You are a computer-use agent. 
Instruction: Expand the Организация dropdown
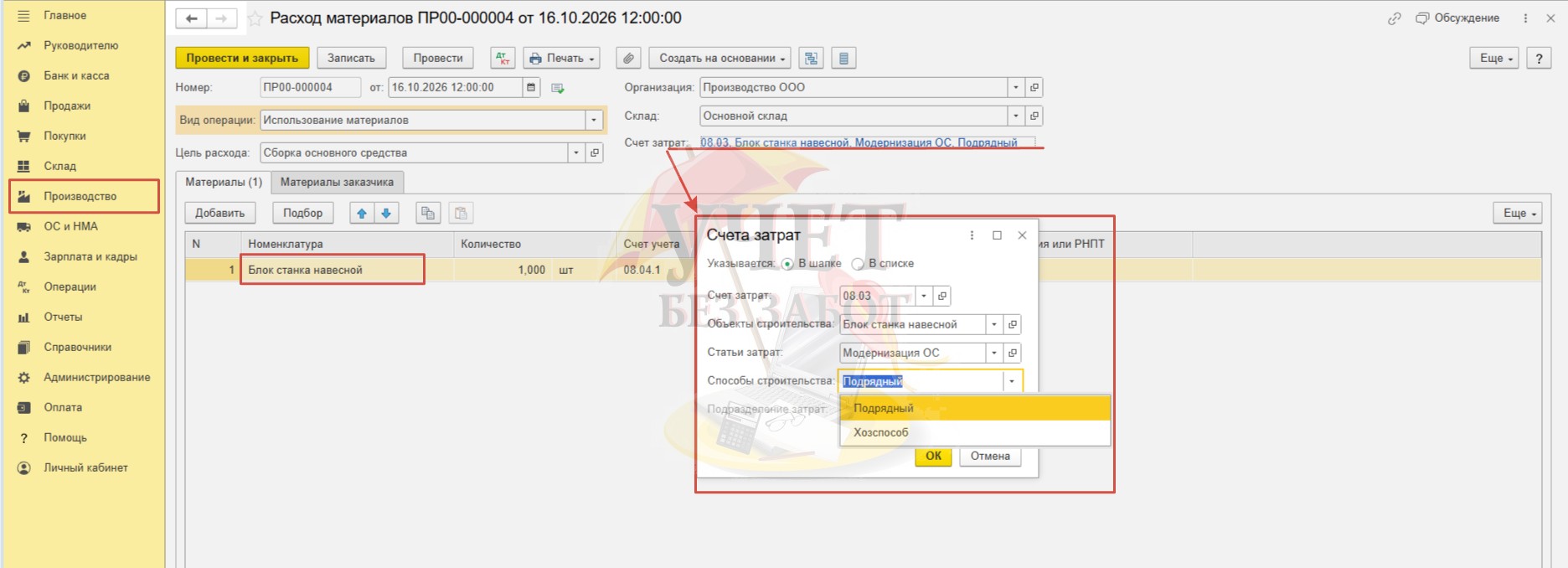coord(1016,87)
